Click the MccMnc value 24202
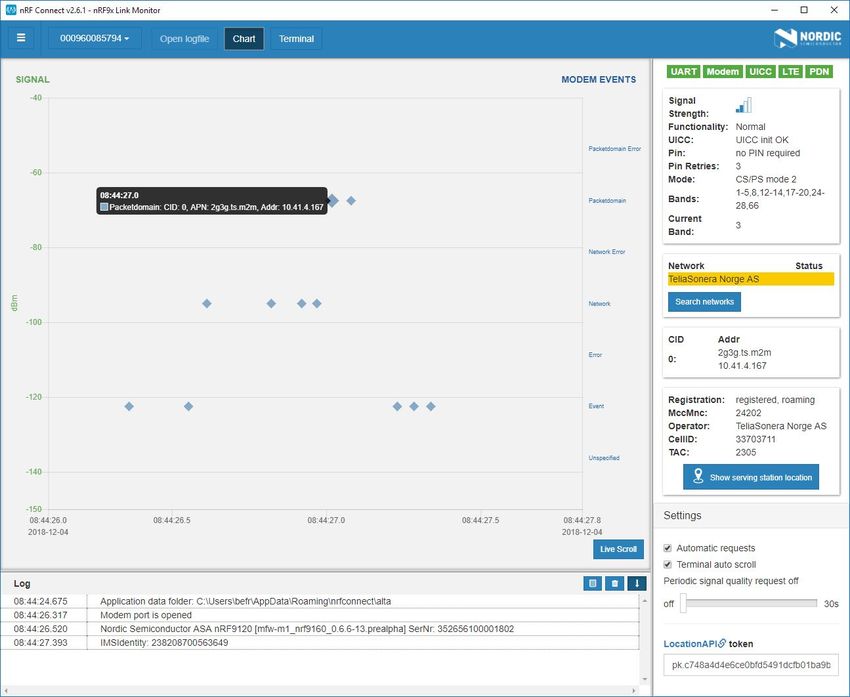Viewport: 850px width, 697px height. [x=749, y=413]
